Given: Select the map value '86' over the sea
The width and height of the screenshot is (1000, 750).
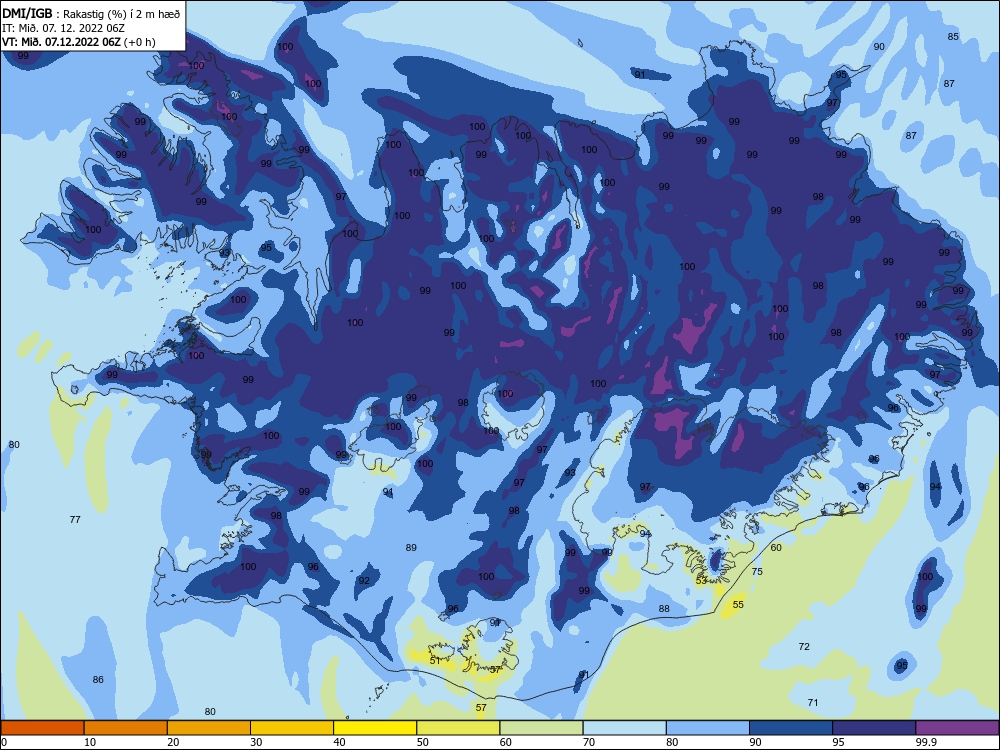Looking at the screenshot, I should pos(98,680).
